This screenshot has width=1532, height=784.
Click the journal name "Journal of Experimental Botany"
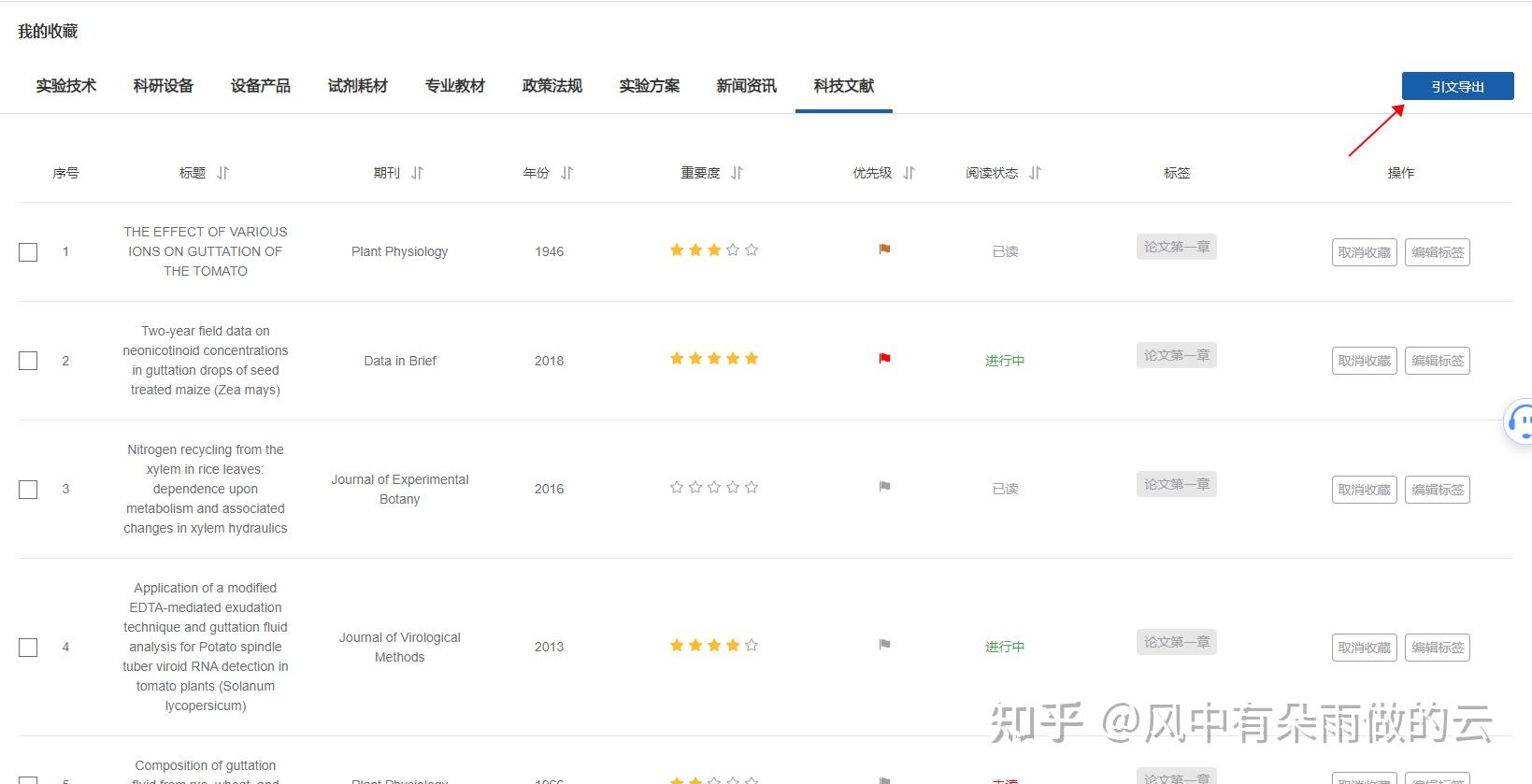coord(400,489)
